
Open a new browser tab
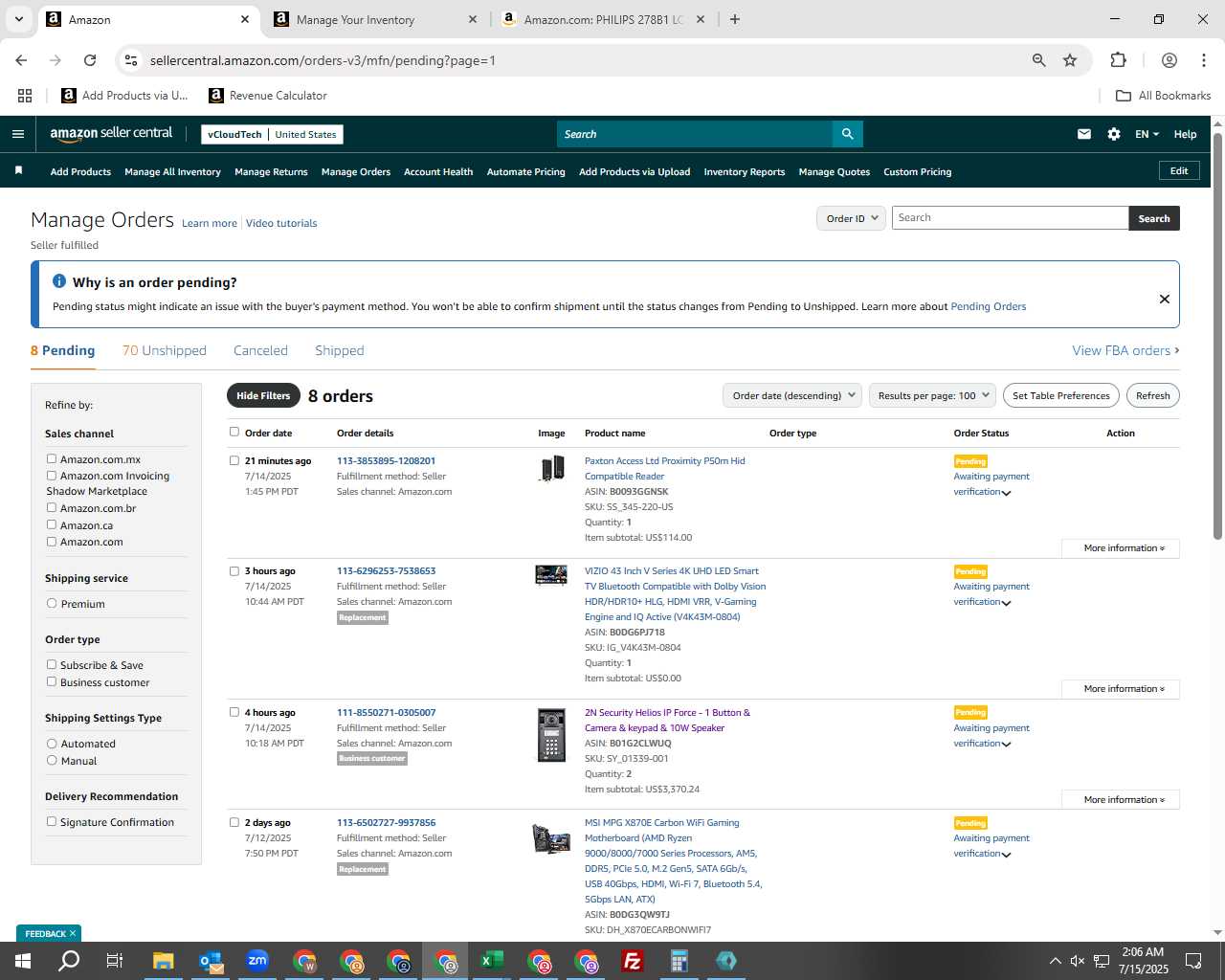735,19
